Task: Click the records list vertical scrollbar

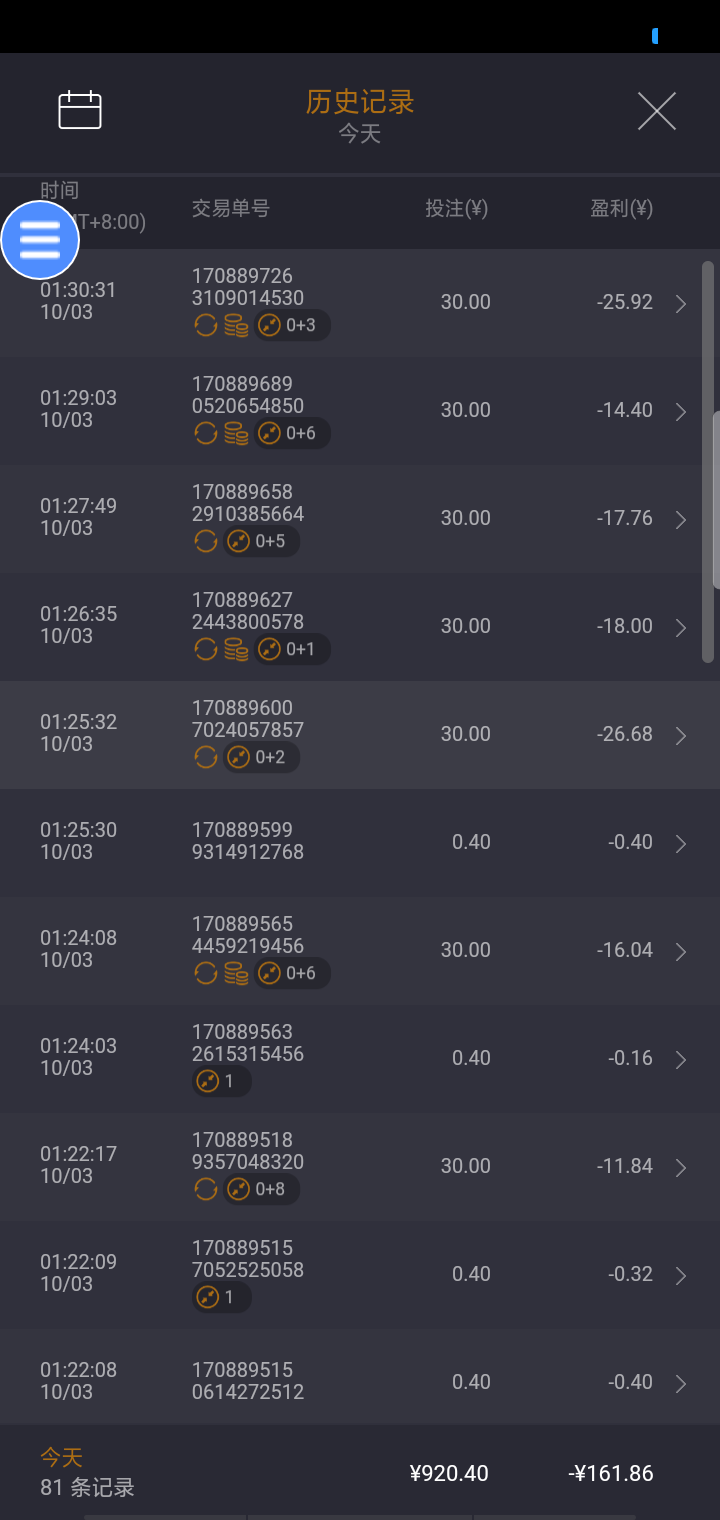Action: (x=708, y=460)
